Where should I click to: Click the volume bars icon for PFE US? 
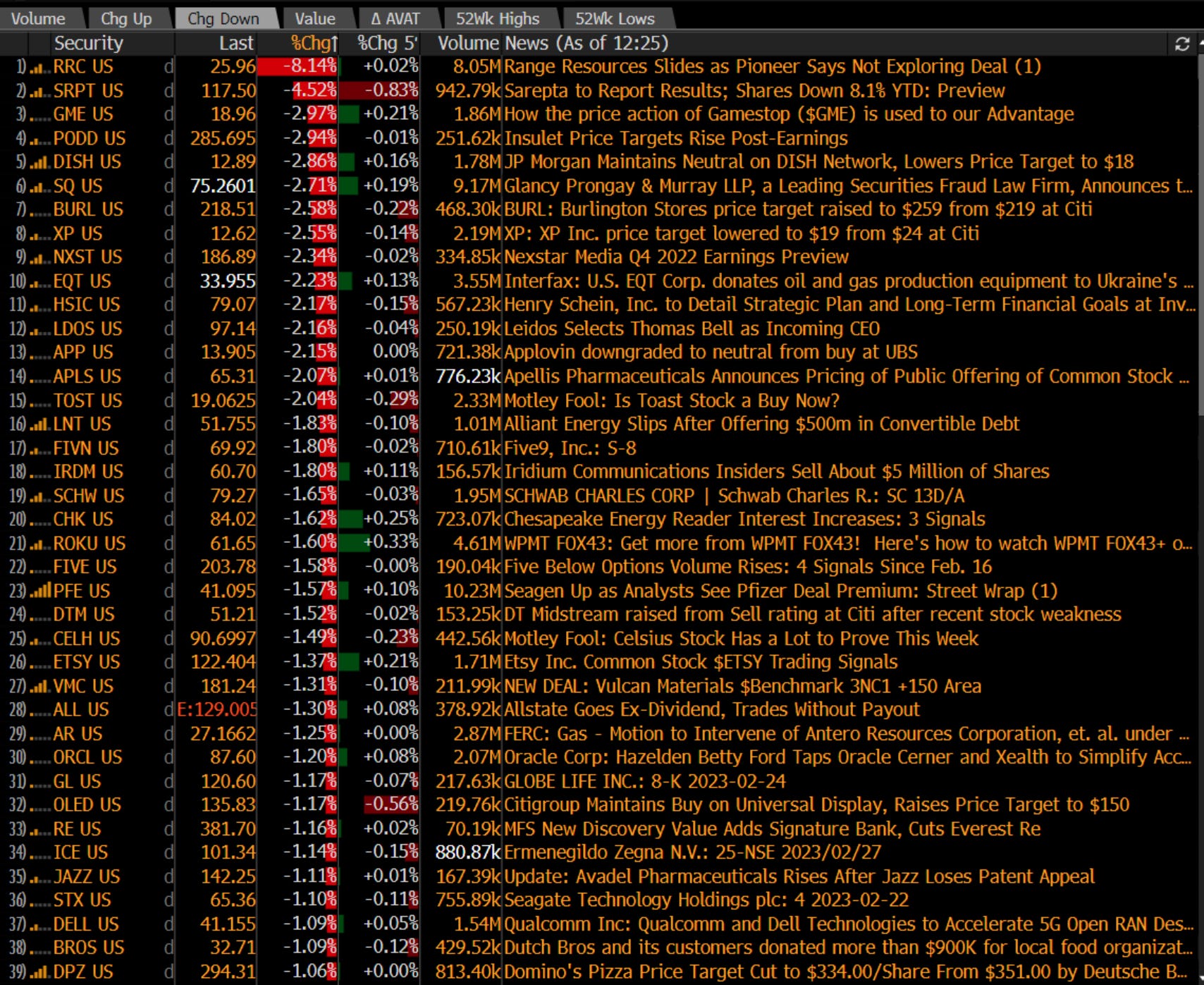tap(40, 592)
